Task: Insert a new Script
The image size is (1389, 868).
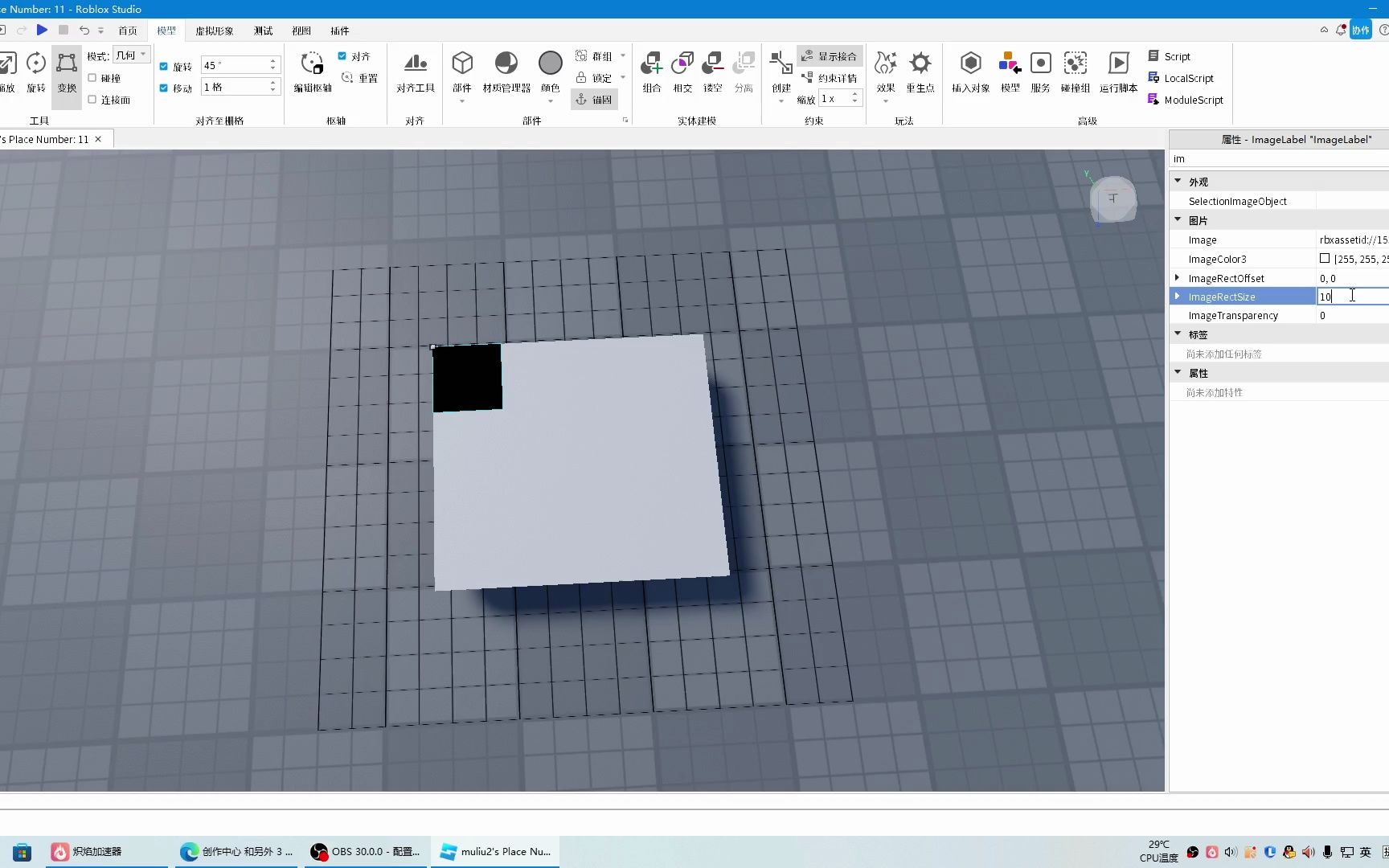Action: tap(1170, 56)
